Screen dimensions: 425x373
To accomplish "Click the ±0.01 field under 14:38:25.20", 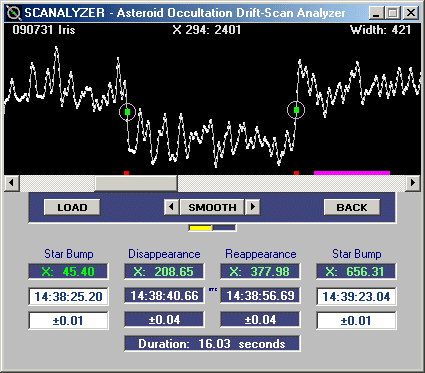I will point(68,321).
